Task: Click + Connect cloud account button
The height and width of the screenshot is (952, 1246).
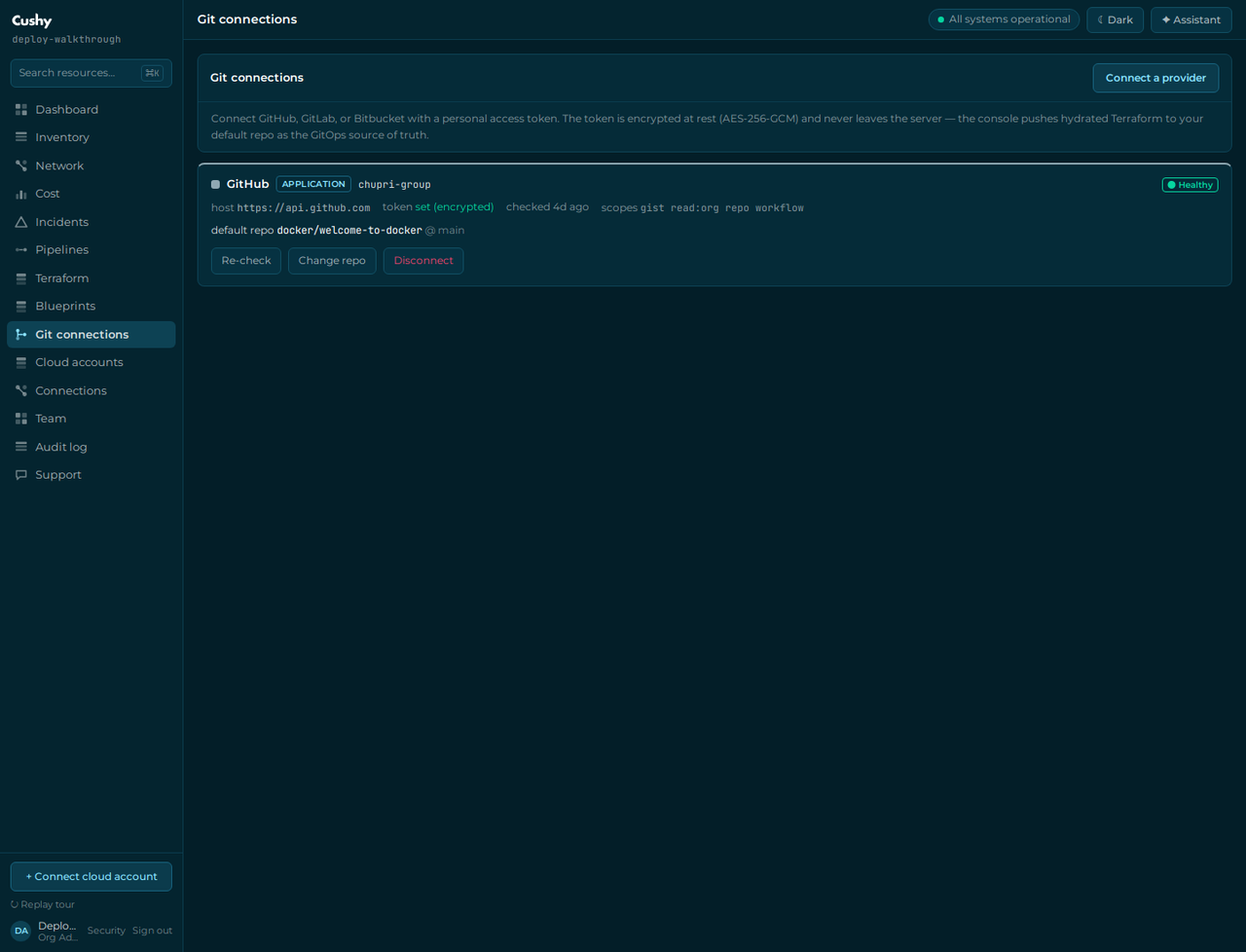Action: pos(92,876)
